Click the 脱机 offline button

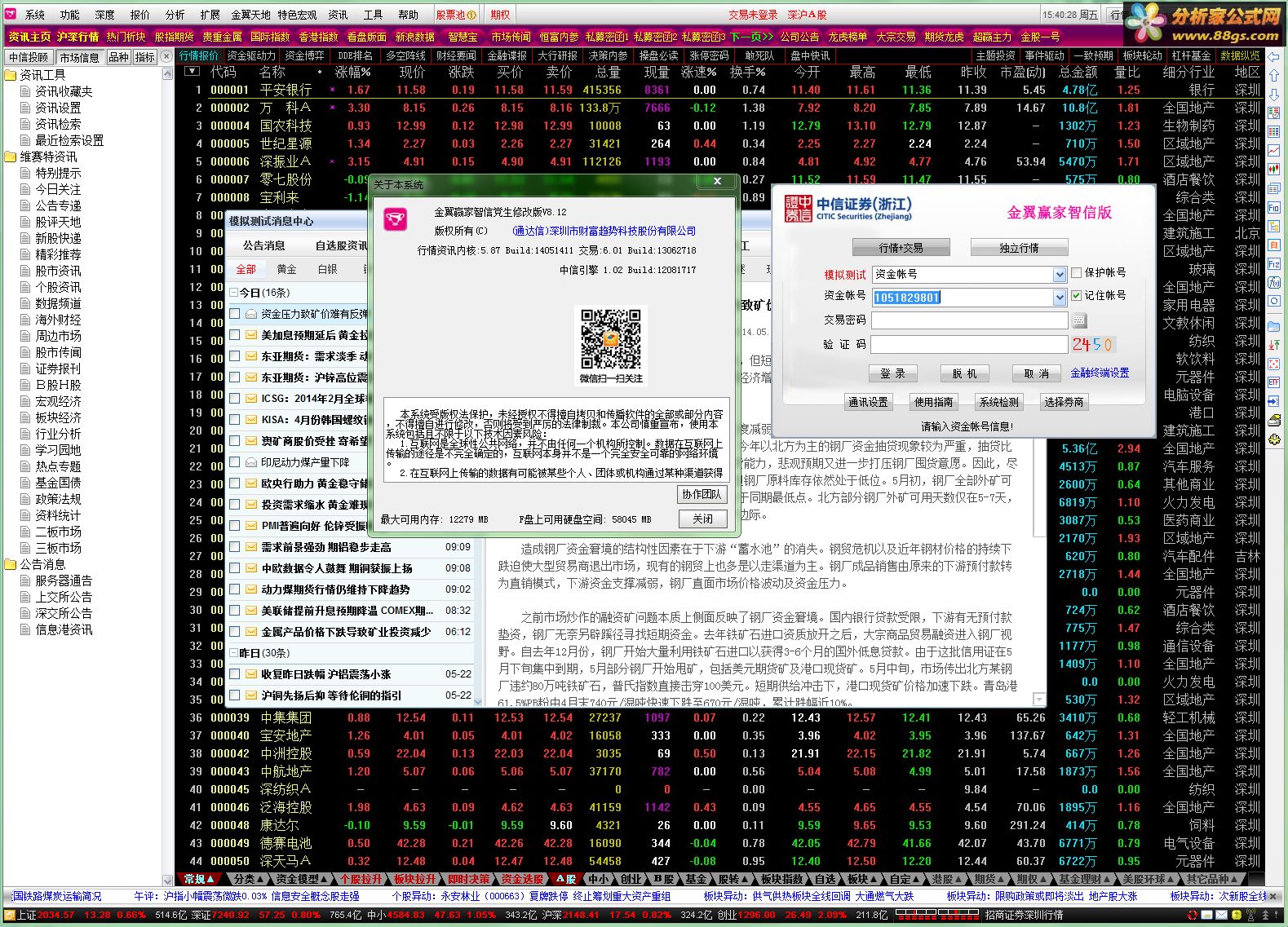(x=964, y=373)
